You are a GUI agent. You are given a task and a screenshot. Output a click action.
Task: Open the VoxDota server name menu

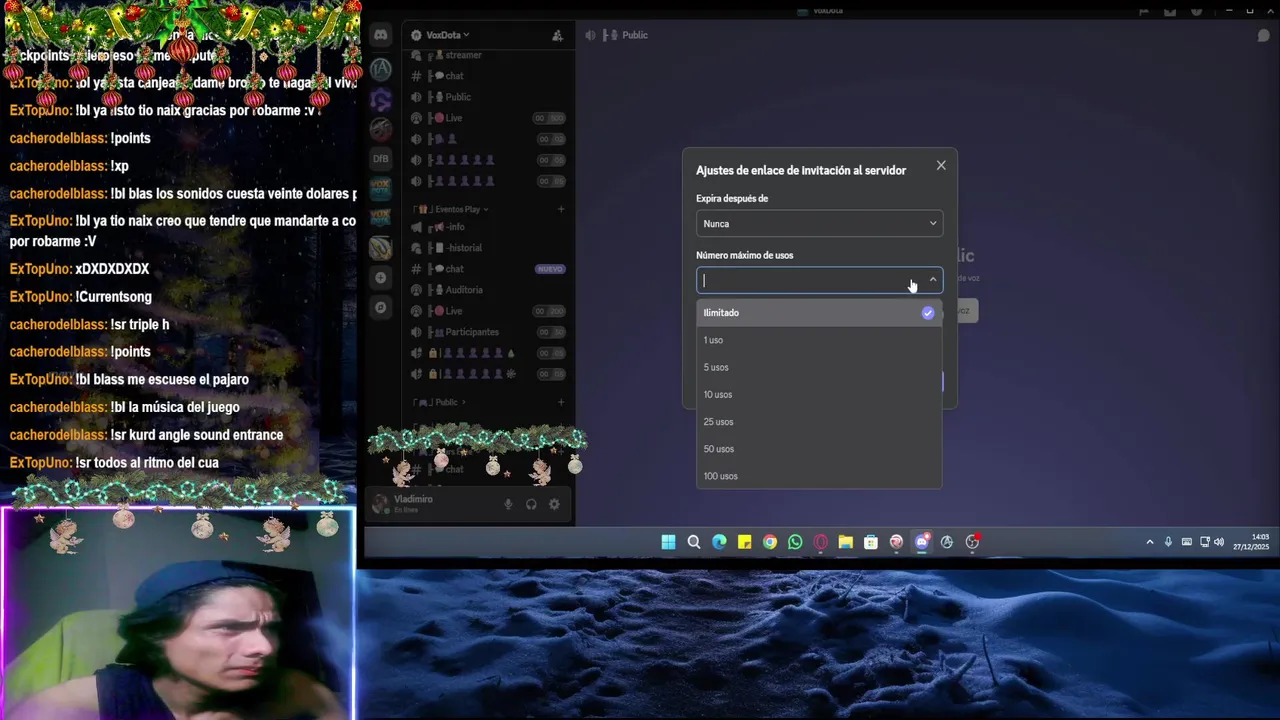(447, 35)
